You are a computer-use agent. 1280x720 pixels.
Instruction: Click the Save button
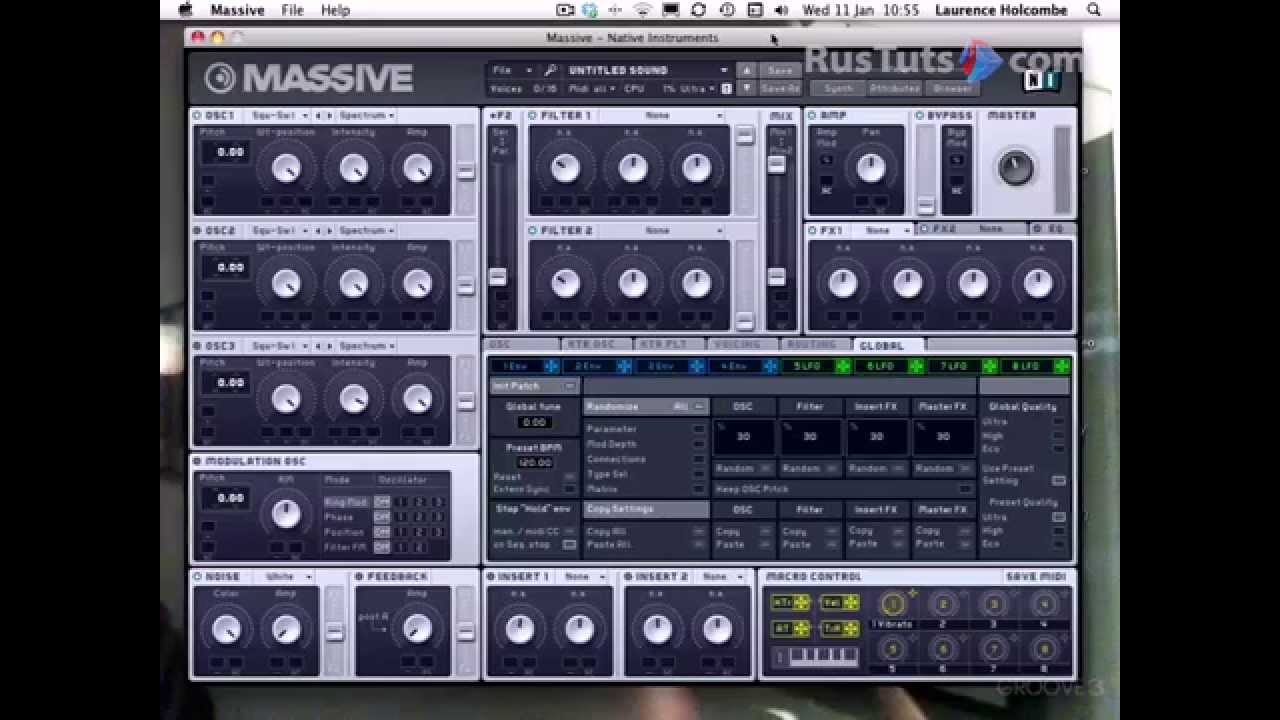pos(780,71)
